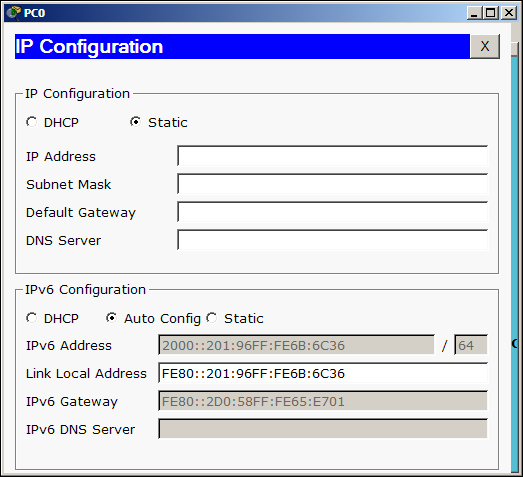Minimize the PC0 window
The height and width of the screenshot is (477, 523).
click(474, 13)
